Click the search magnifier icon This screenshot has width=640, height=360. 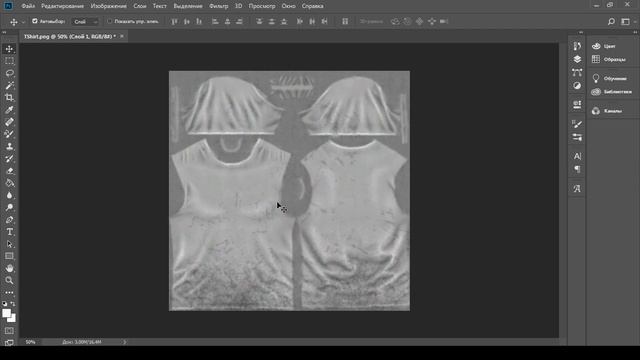pos(611,22)
